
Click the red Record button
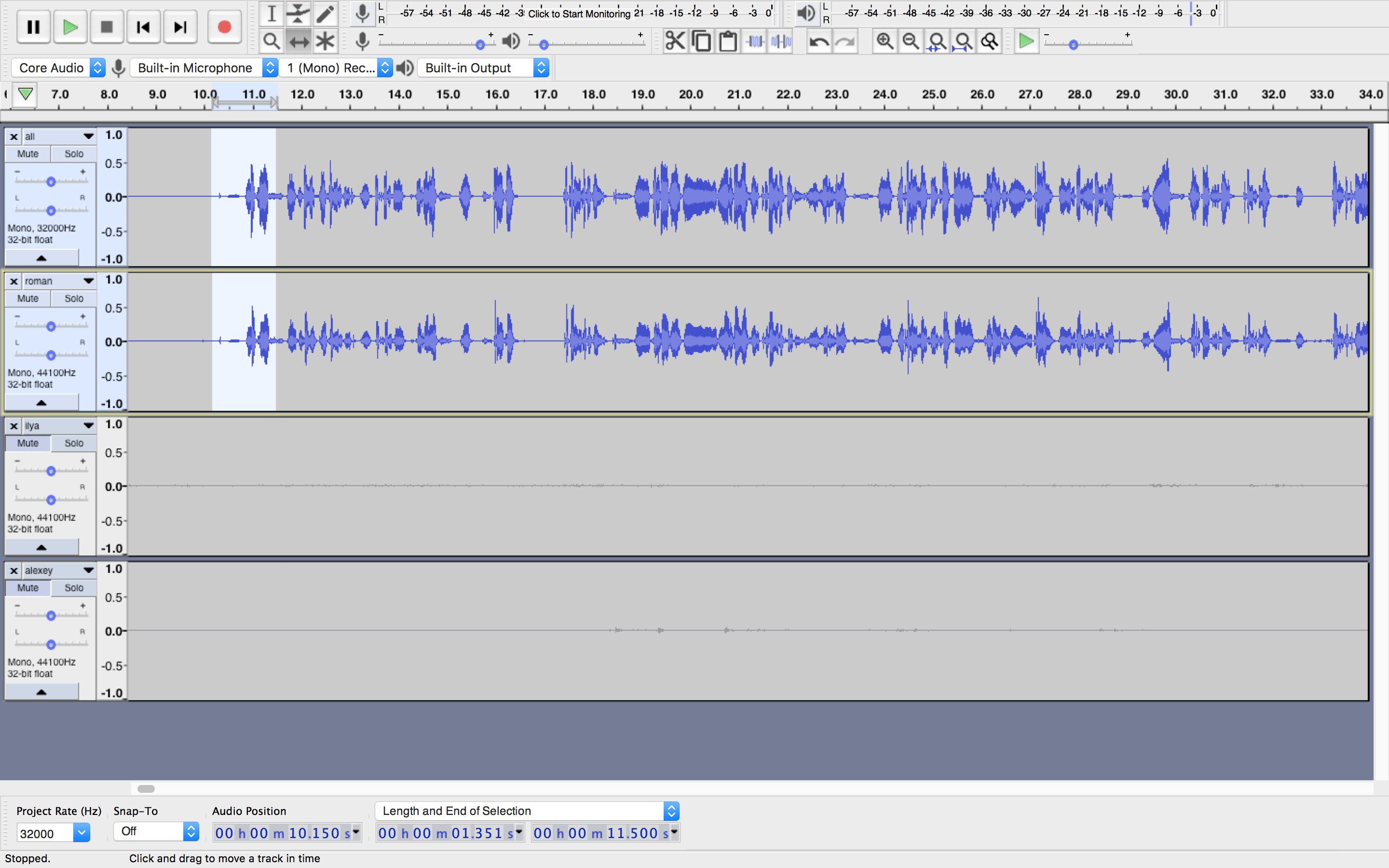pyautogui.click(x=224, y=27)
